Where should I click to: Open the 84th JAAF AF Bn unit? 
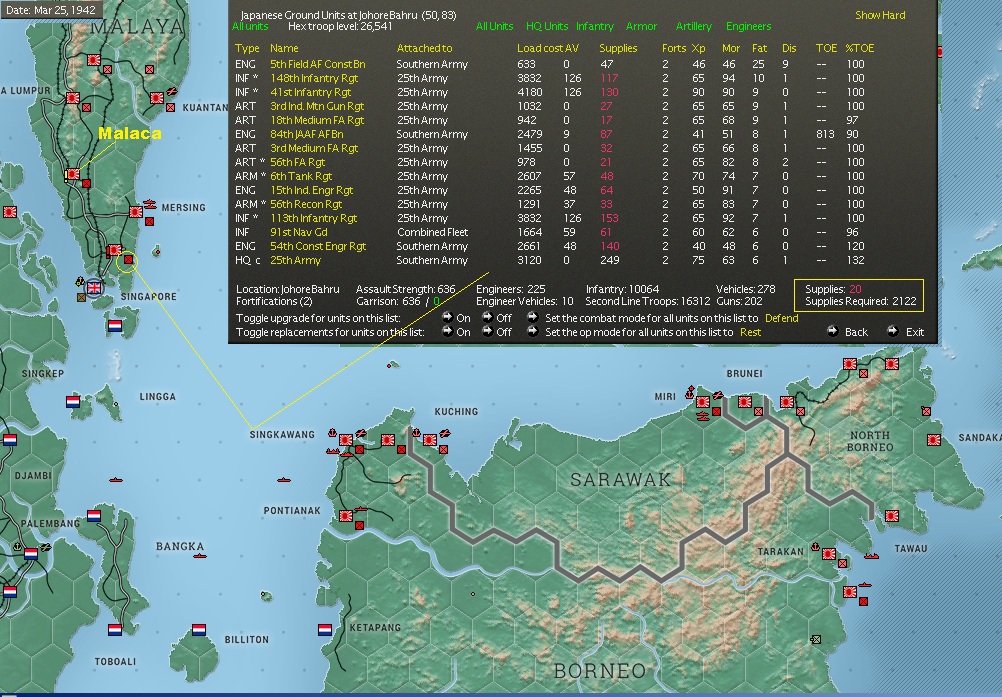(x=307, y=134)
